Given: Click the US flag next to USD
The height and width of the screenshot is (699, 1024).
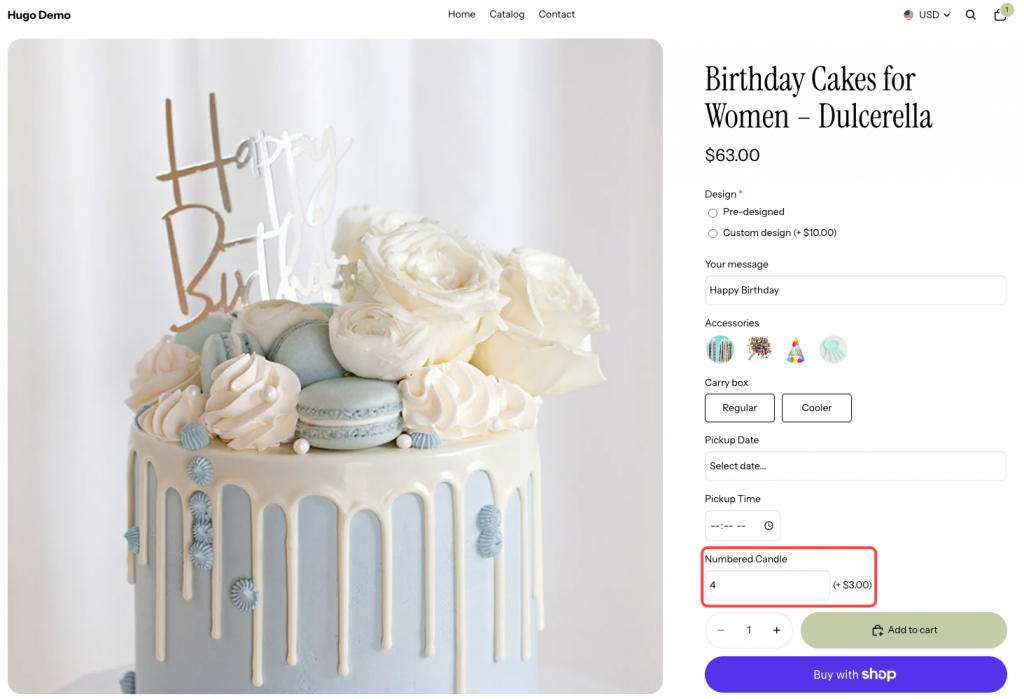Looking at the screenshot, I should pos(910,14).
